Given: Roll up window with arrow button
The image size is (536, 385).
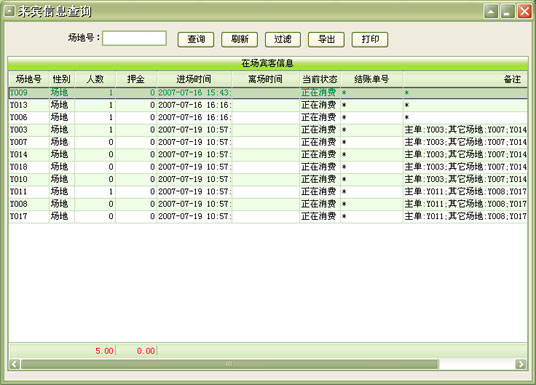Looking at the screenshot, I should point(491,12).
